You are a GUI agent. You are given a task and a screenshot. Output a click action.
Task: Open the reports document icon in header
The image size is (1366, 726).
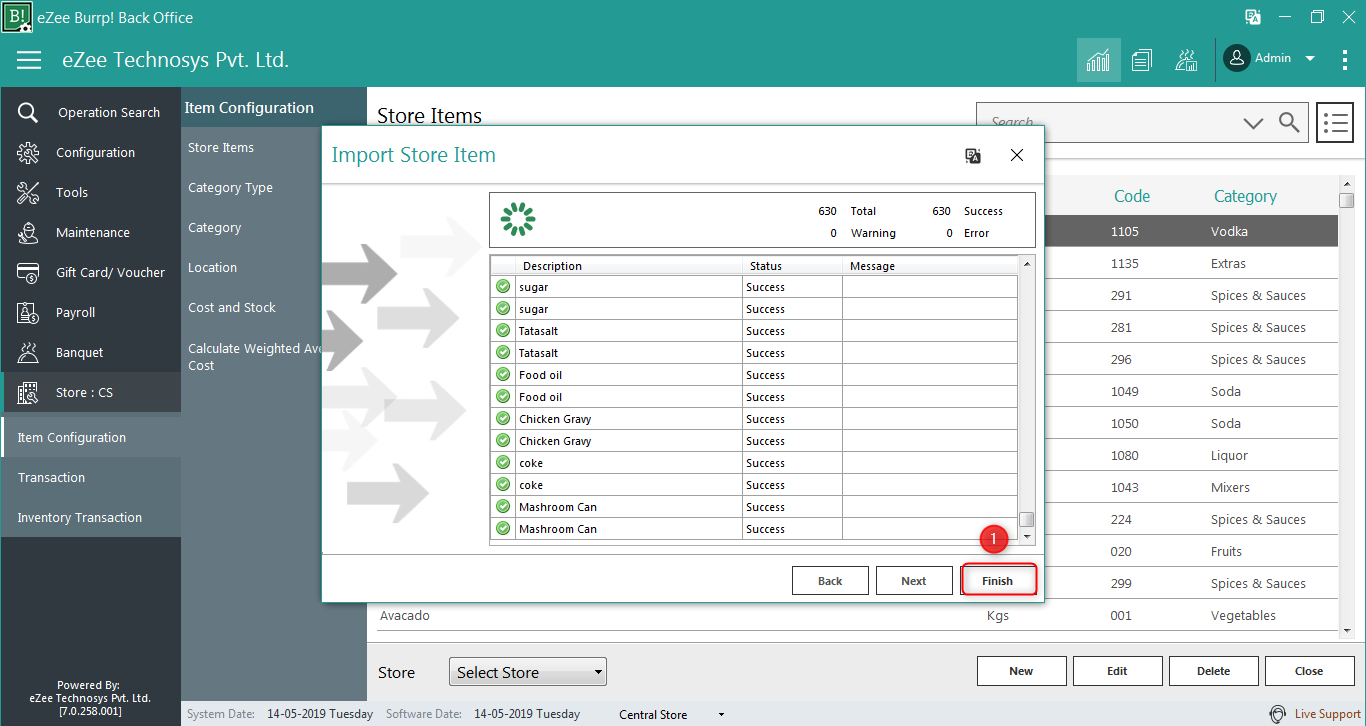(1142, 60)
